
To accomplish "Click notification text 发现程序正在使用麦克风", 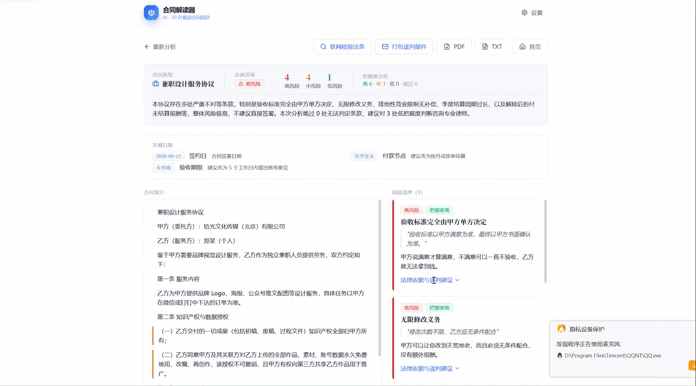I will click(588, 344).
